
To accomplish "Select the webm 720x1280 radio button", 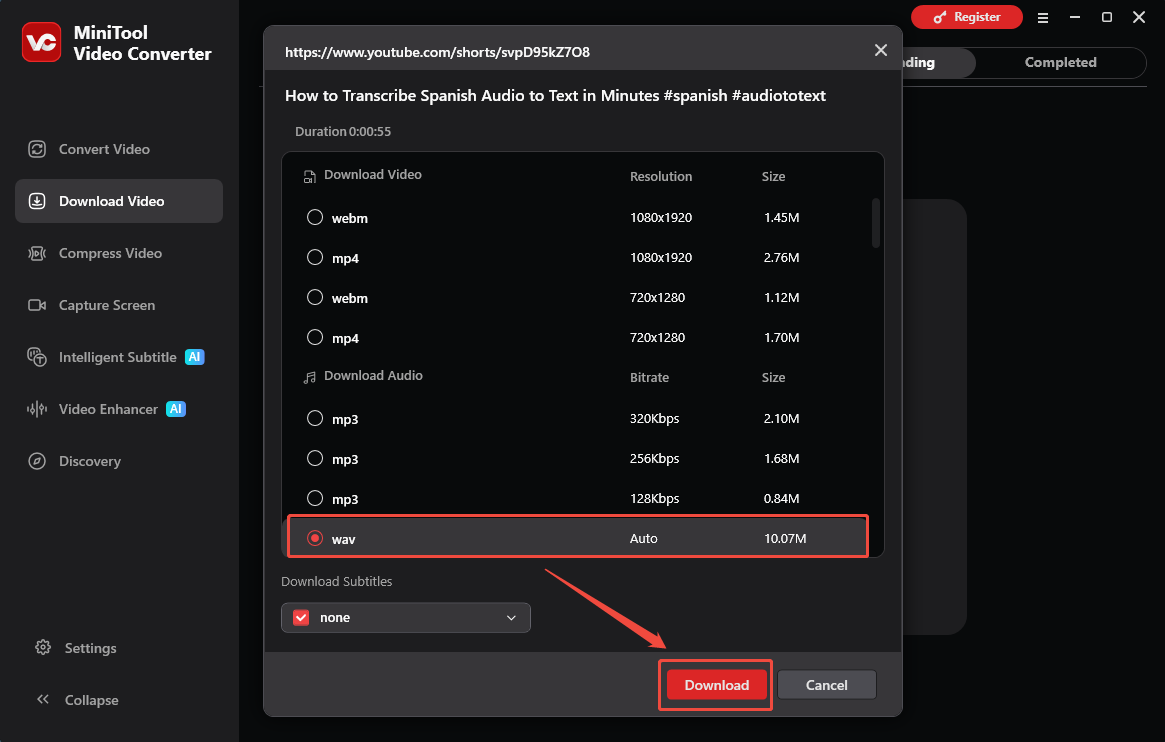I will (315, 298).
